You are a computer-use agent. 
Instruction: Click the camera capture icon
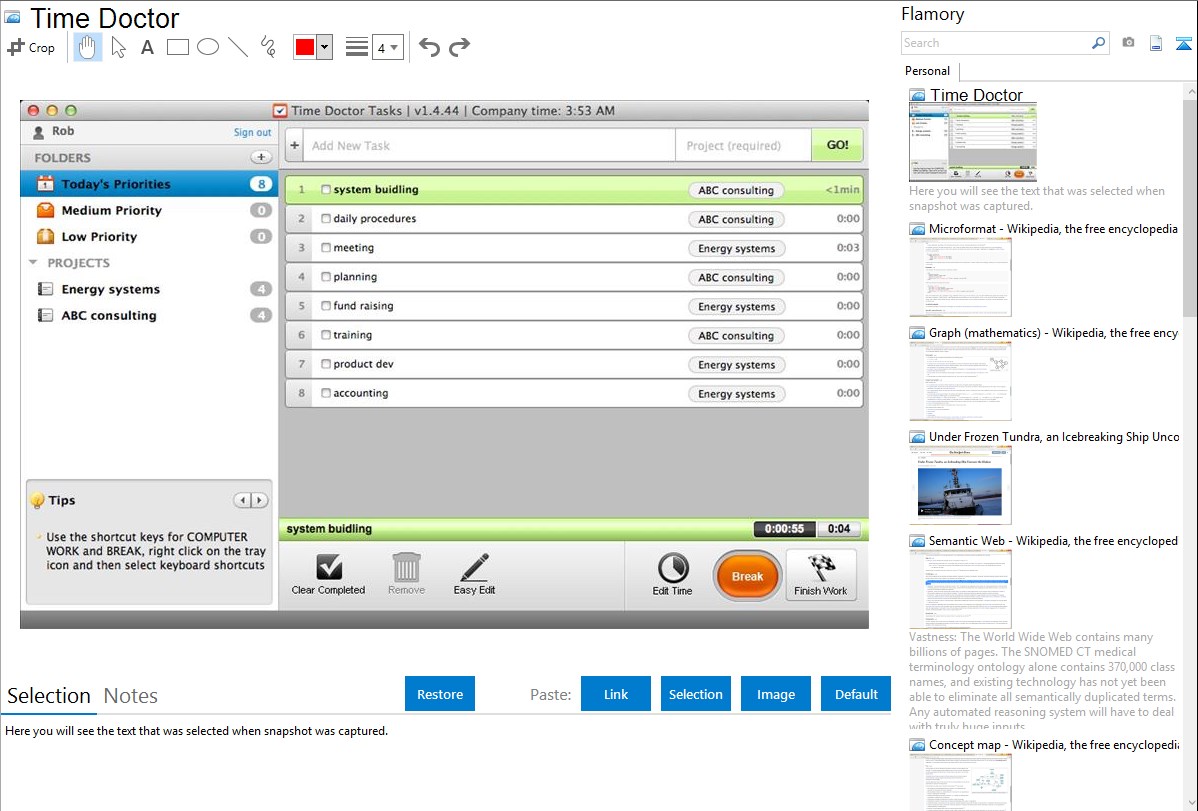pyautogui.click(x=1128, y=43)
